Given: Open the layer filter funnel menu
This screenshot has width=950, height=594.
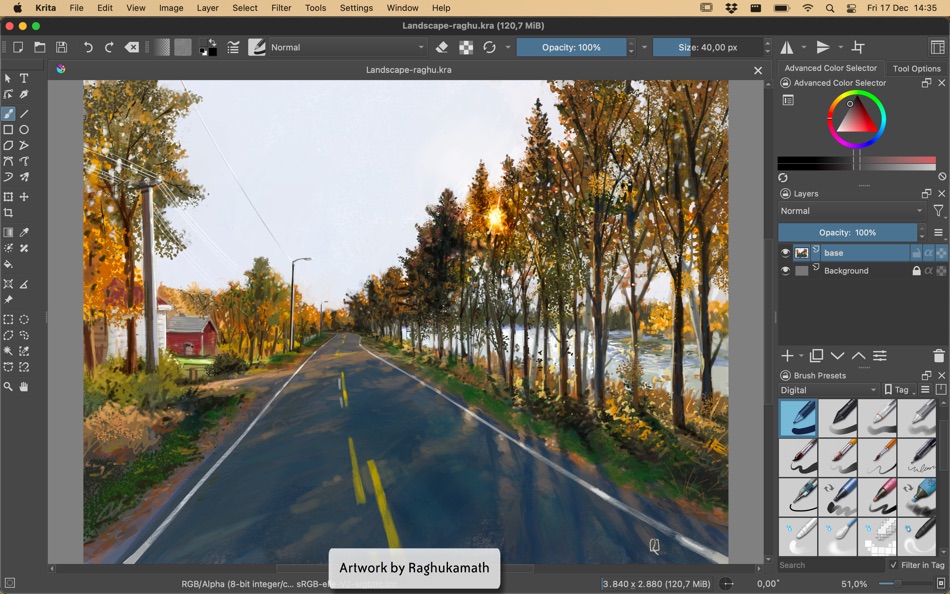Looking at the screenshot, I should click(x=938, y=211).
